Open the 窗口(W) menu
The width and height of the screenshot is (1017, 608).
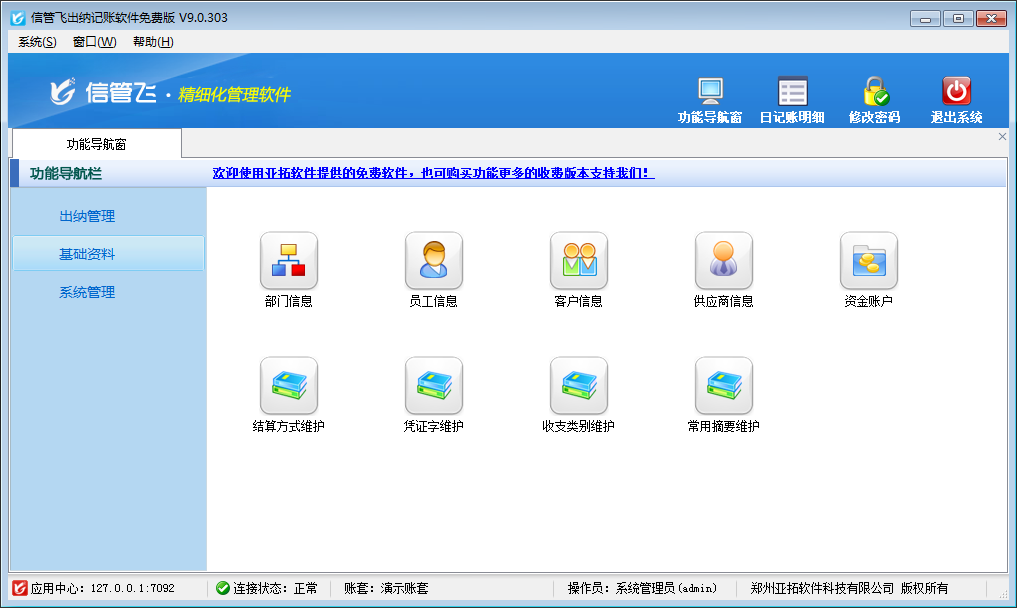tap(94, 42)
